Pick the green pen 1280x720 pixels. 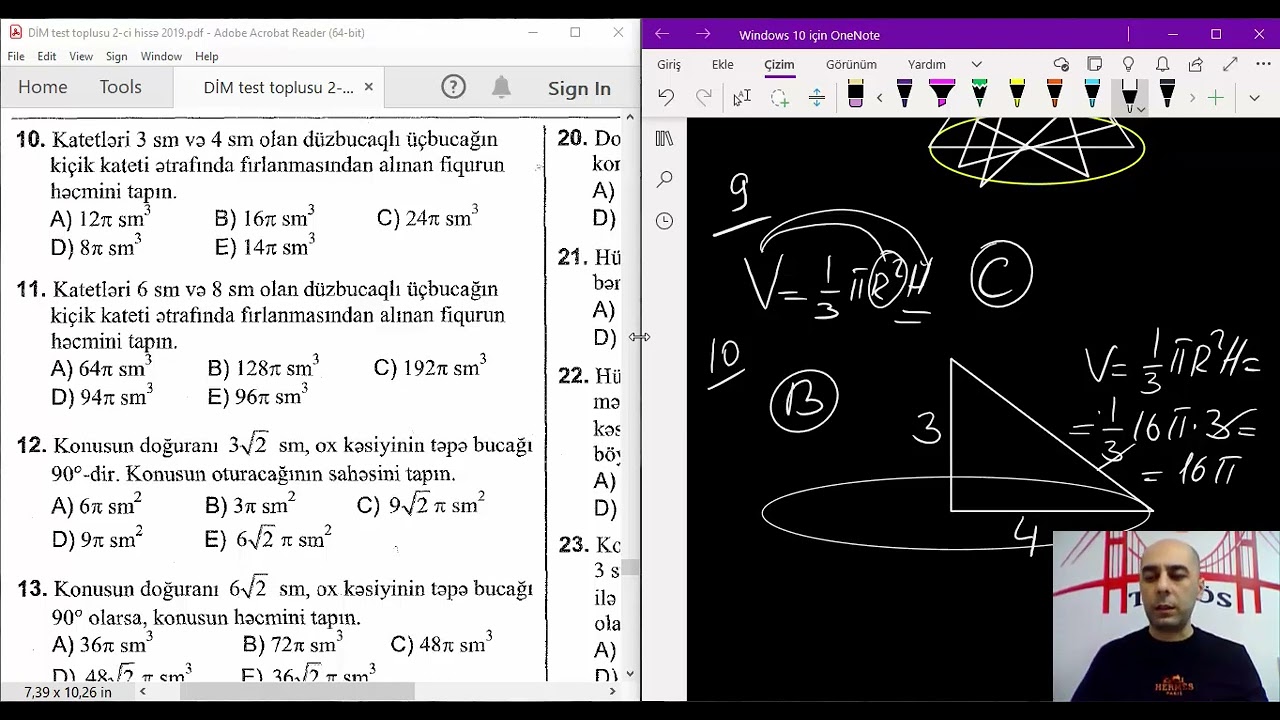click(x=979, y=95)
